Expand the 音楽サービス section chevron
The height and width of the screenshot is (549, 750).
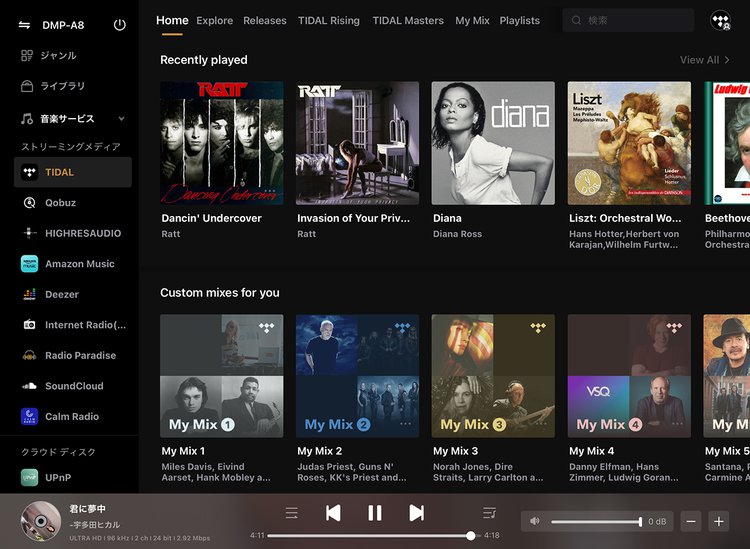point(119,119)
